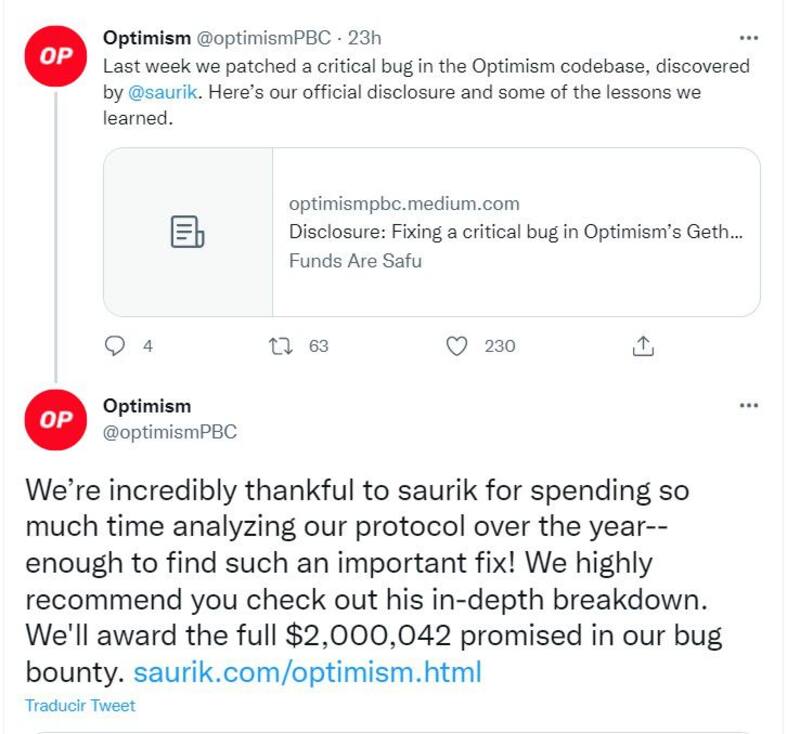
Task: Open the @saurik mention link
Action: click(x=155, y=92)
